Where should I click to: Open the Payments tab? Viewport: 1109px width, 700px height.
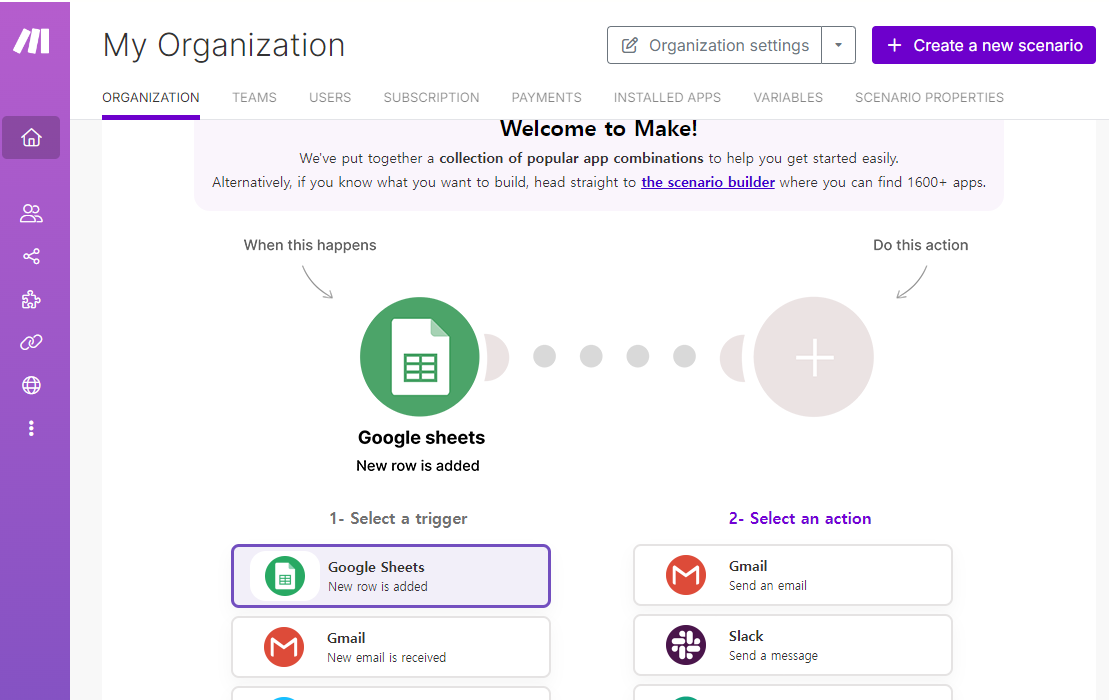(547, 98)
